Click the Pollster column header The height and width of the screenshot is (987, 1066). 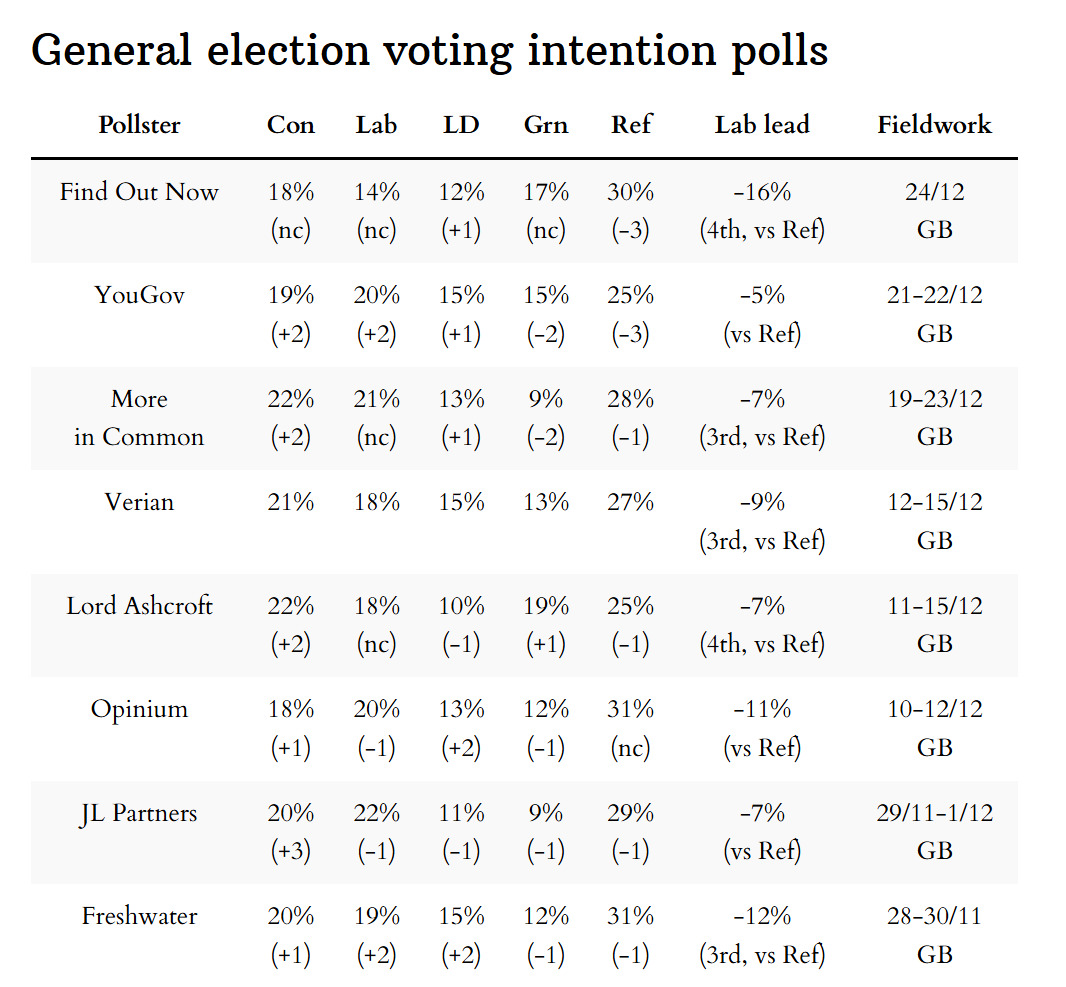139,125
